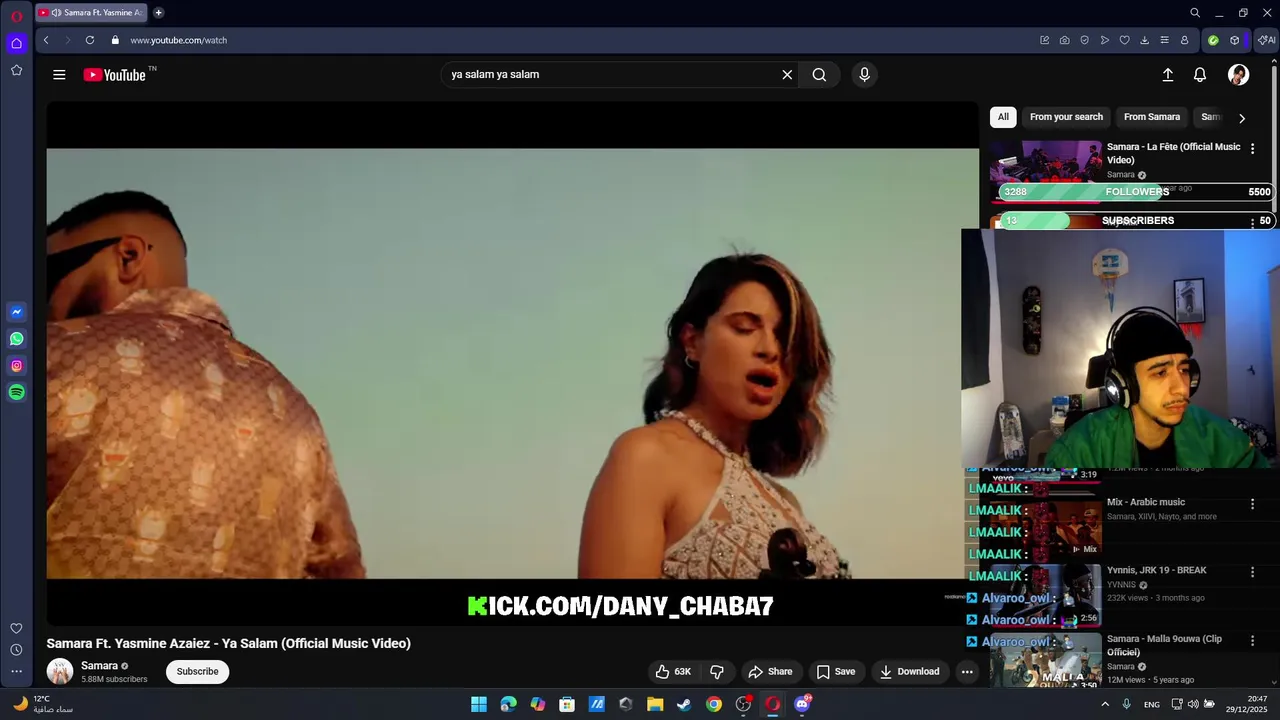Open Steam from the taskbar
This screenshot has width=1280, height=720.
point(684,704)
